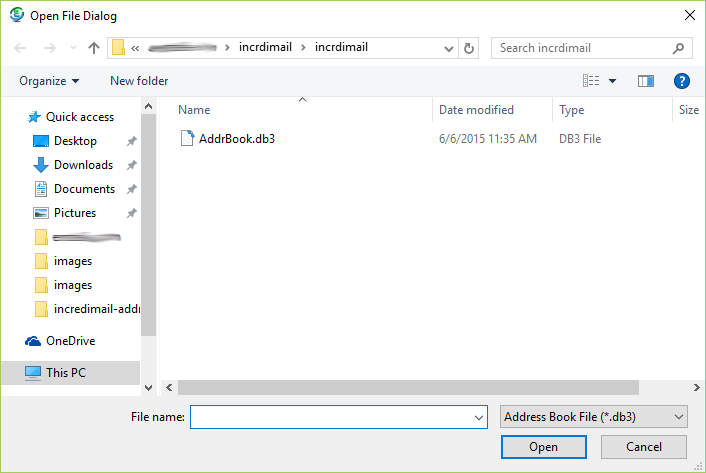Open the view options dropdown arrow
This screenshot has width=706, height=473.
point(612,81)
